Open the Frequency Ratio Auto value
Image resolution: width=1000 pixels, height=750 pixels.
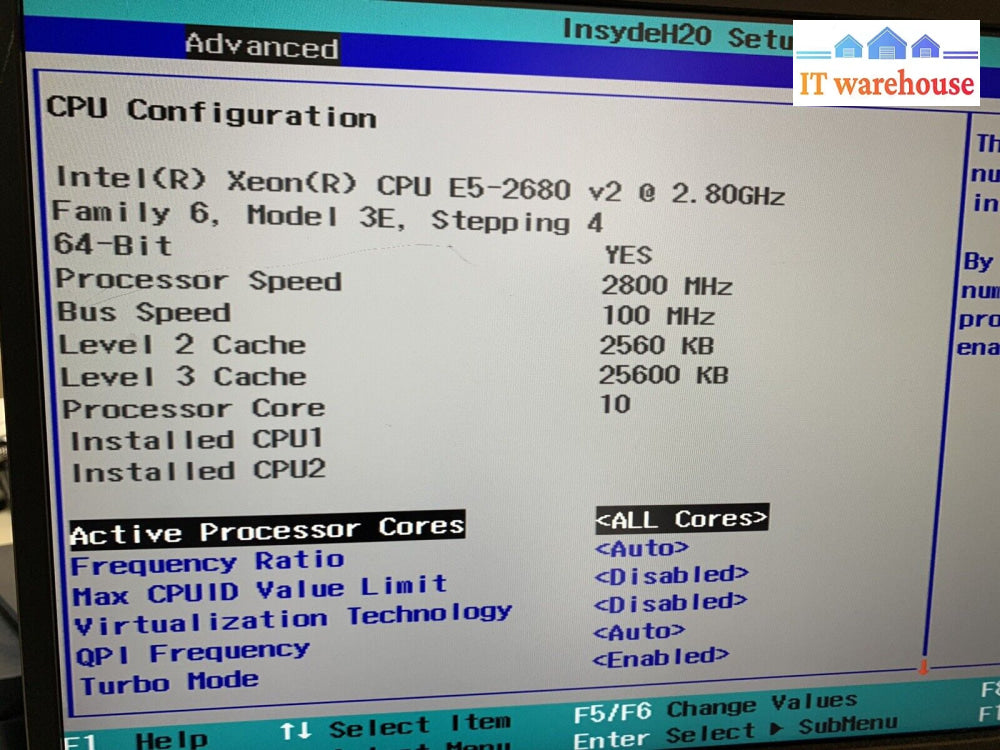click(642, 548)
